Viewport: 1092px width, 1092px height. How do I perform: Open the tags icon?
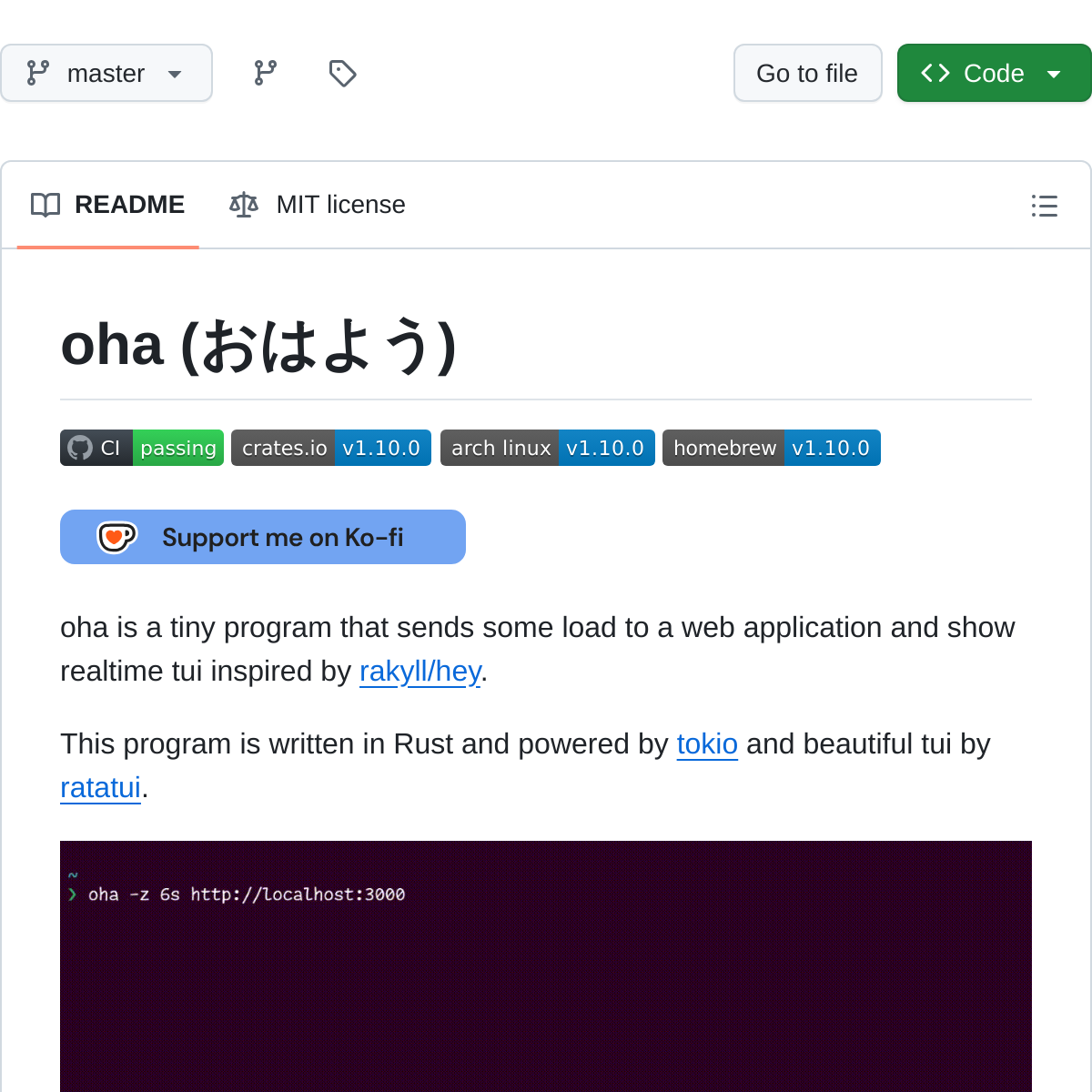(342, 73)
